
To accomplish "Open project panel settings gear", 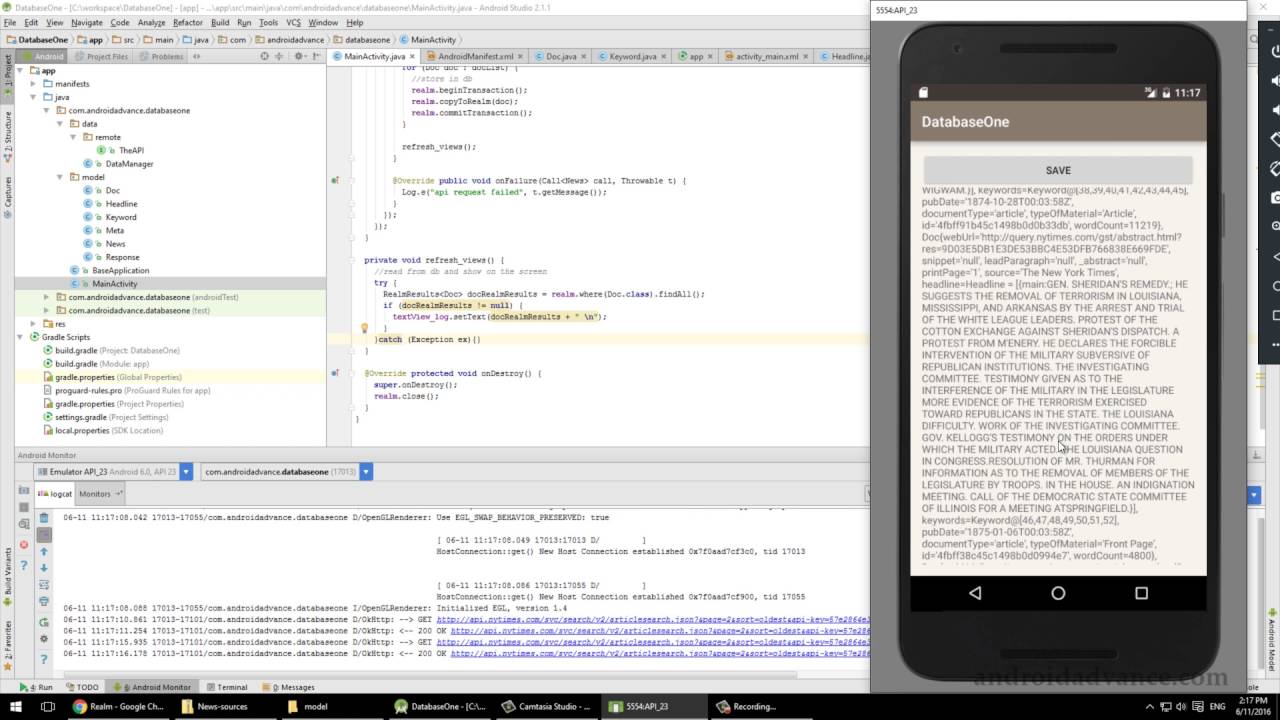I will pyautogui.click(x=302, y=56).
